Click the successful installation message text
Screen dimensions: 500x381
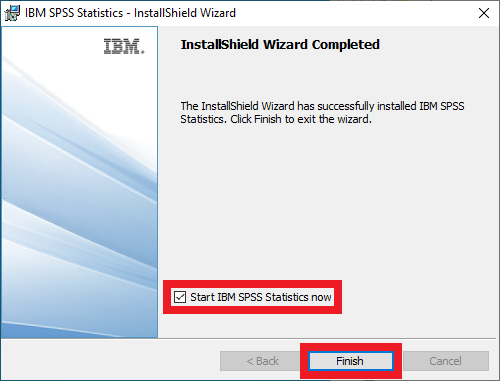tap(322, 112)
